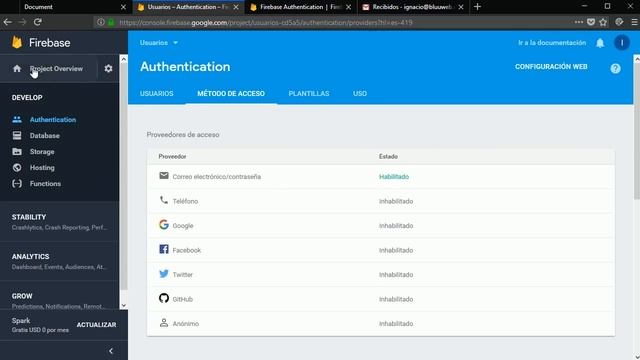Switch to Firebase Authentication browser tab
The width and height of the screenshot is (640, 360).
301,7
